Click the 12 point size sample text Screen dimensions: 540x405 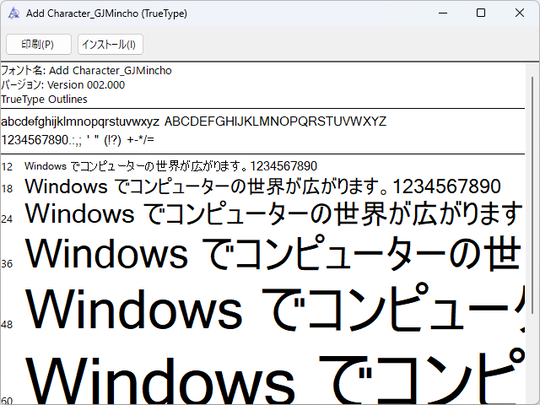tap(170, 166)
